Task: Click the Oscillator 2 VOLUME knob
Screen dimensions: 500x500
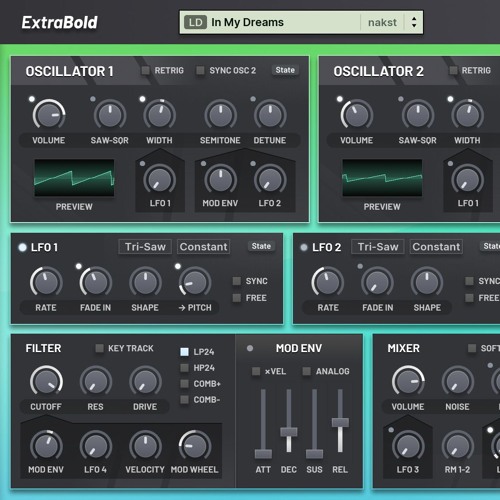Action: [x=357, y=115]
